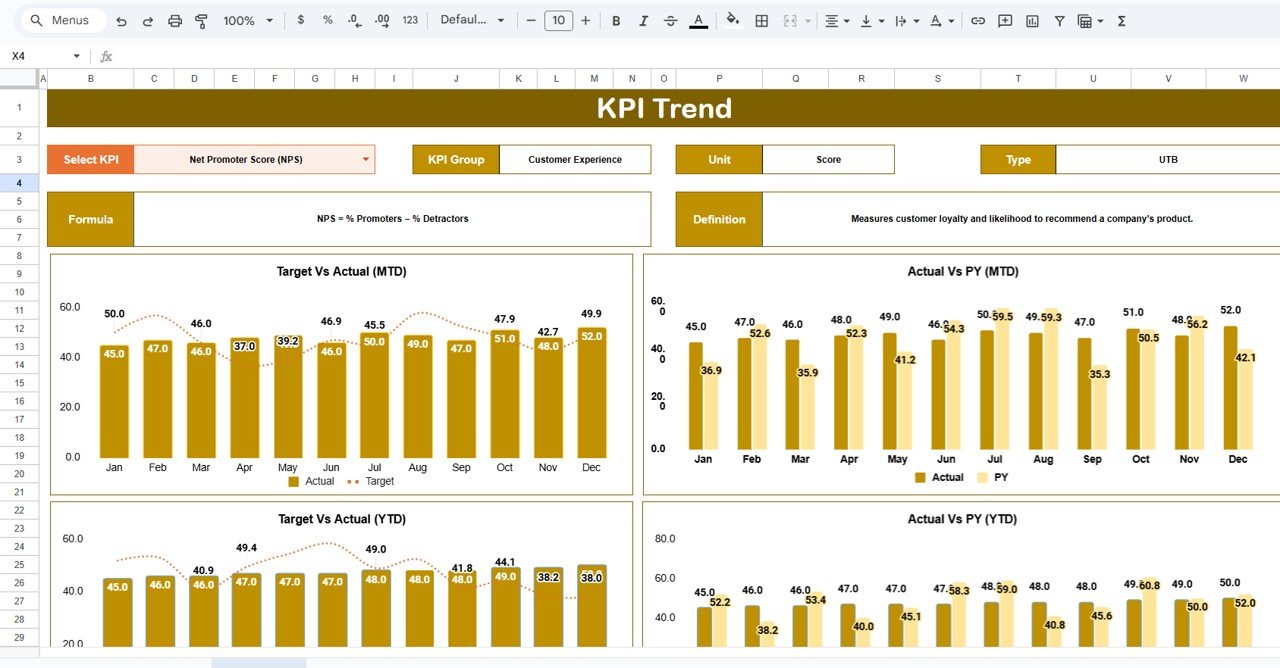Open the Default font dropdown
Image resolution: width=1280 pixels, height=668 pixels.
(x=472, y=21)
